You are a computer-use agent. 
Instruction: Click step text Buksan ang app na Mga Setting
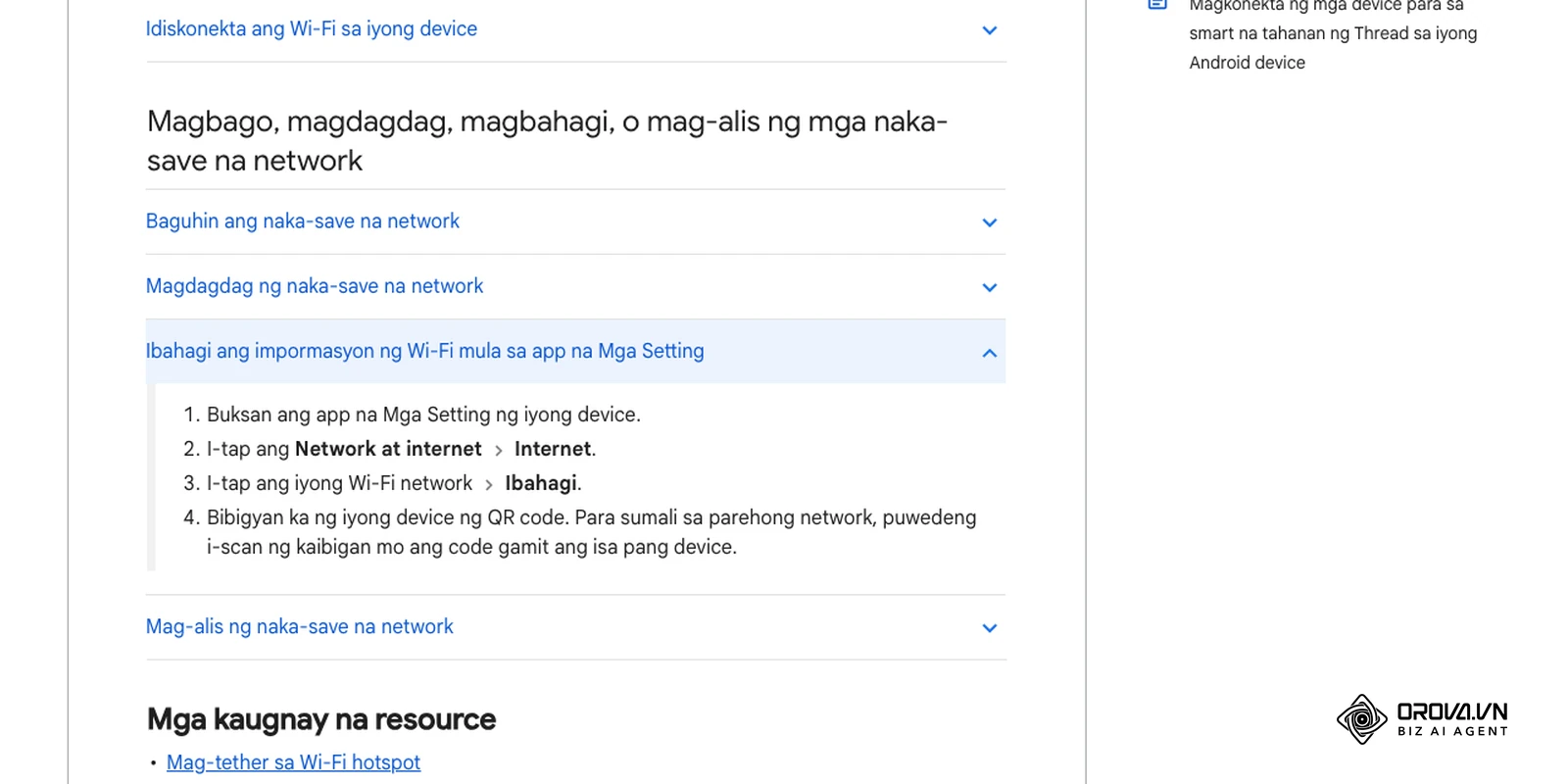(x=423, y=415)
